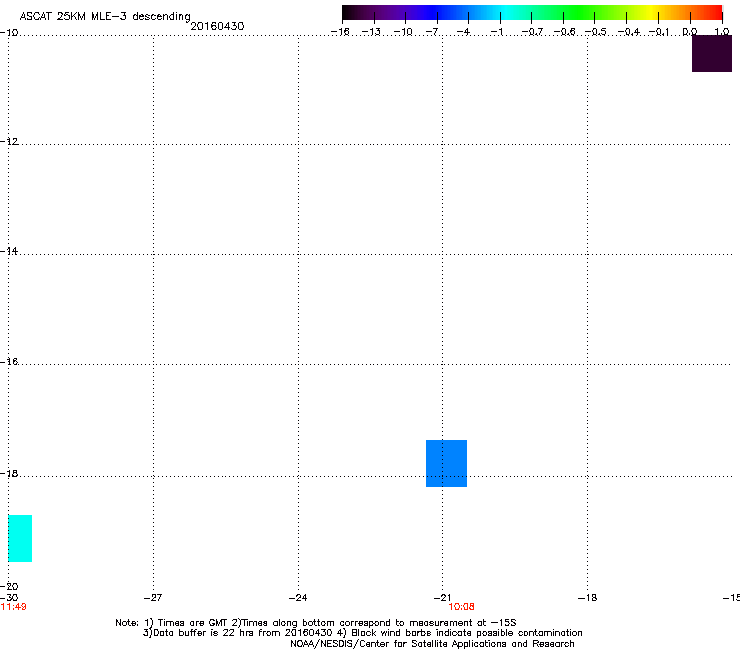Click color scale value 1.0

pos(722,32)
